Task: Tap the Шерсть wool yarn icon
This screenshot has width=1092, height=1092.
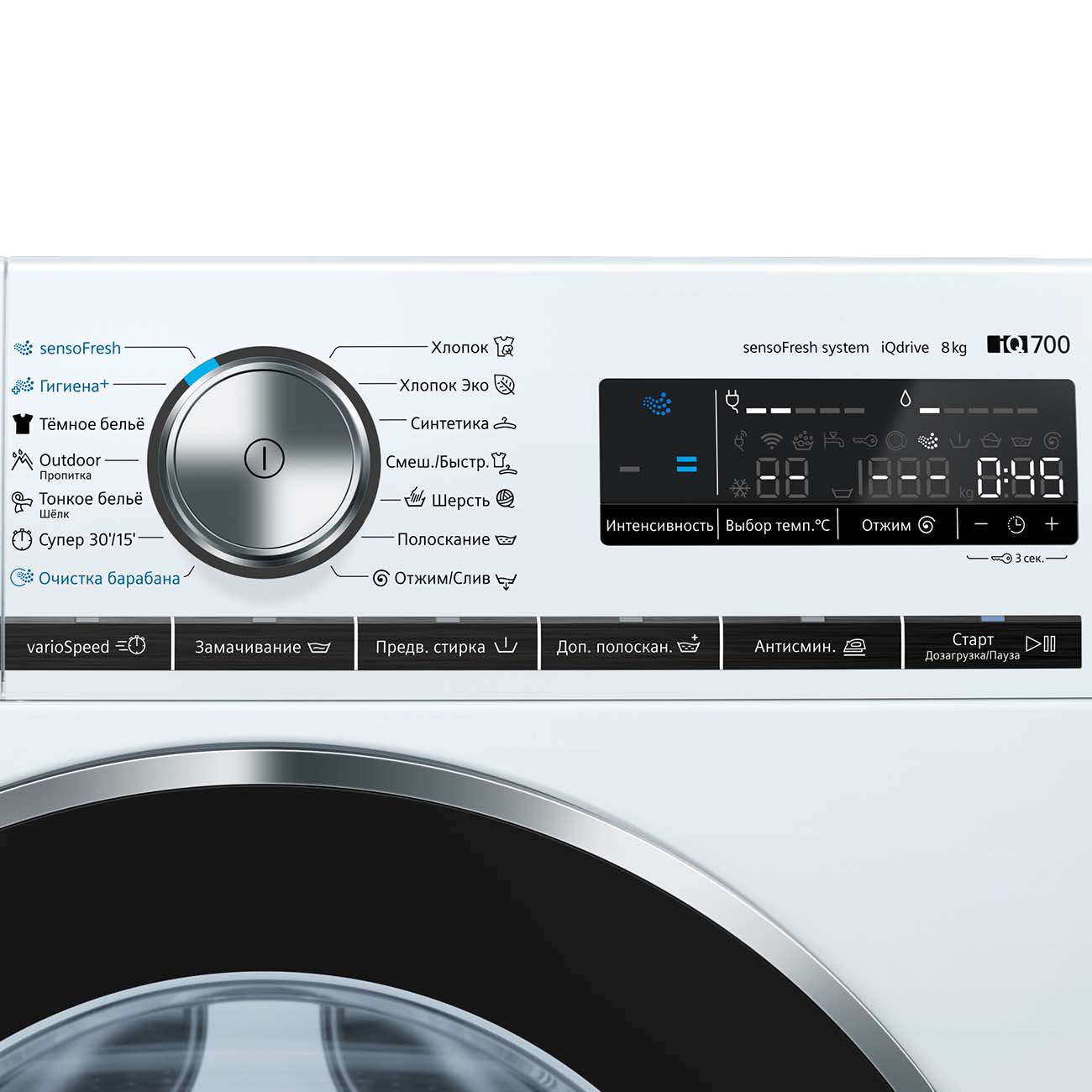Action: coord(505,499)
